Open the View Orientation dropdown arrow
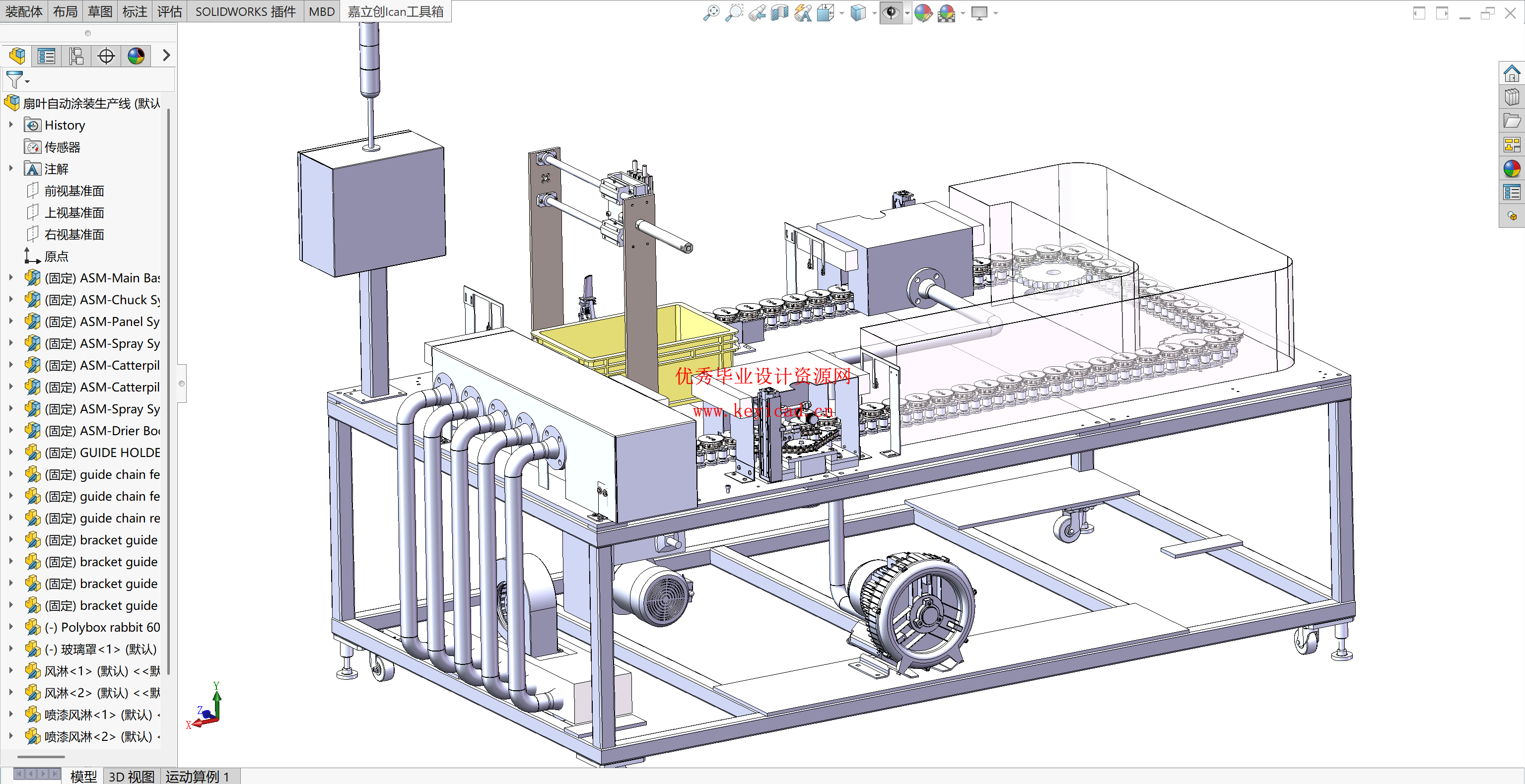Image resolution: width=1525 pixels, height=784 pixels. [842, 13]
